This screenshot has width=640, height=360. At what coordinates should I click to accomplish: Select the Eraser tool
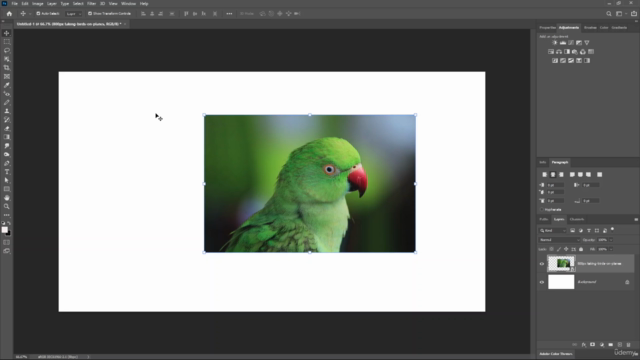(7, 129)
